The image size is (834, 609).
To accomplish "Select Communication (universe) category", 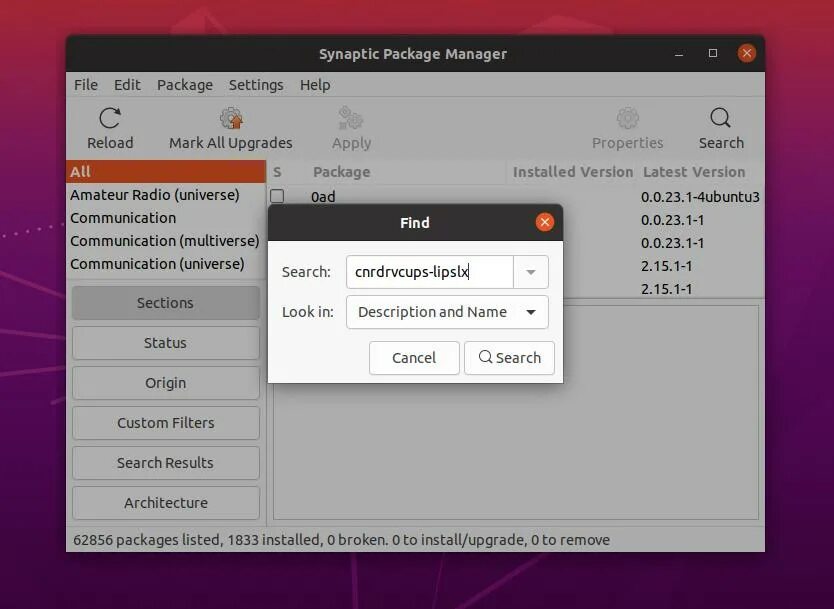I will pos(166,264).
